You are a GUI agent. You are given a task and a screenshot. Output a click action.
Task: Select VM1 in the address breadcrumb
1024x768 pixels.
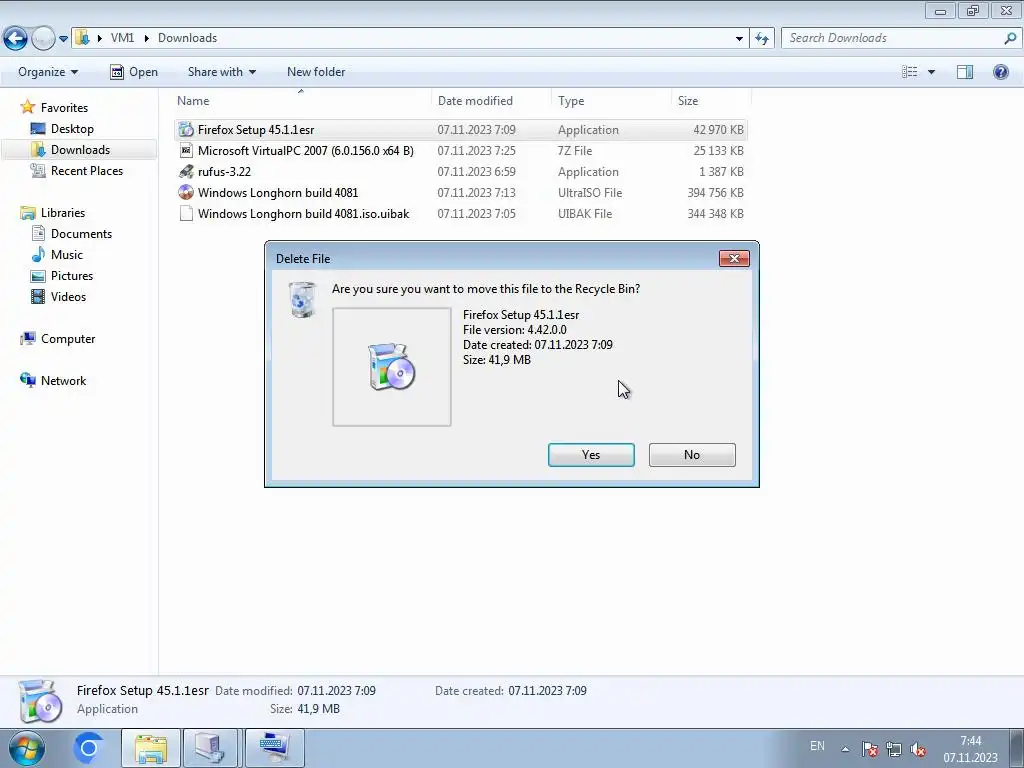122,38
